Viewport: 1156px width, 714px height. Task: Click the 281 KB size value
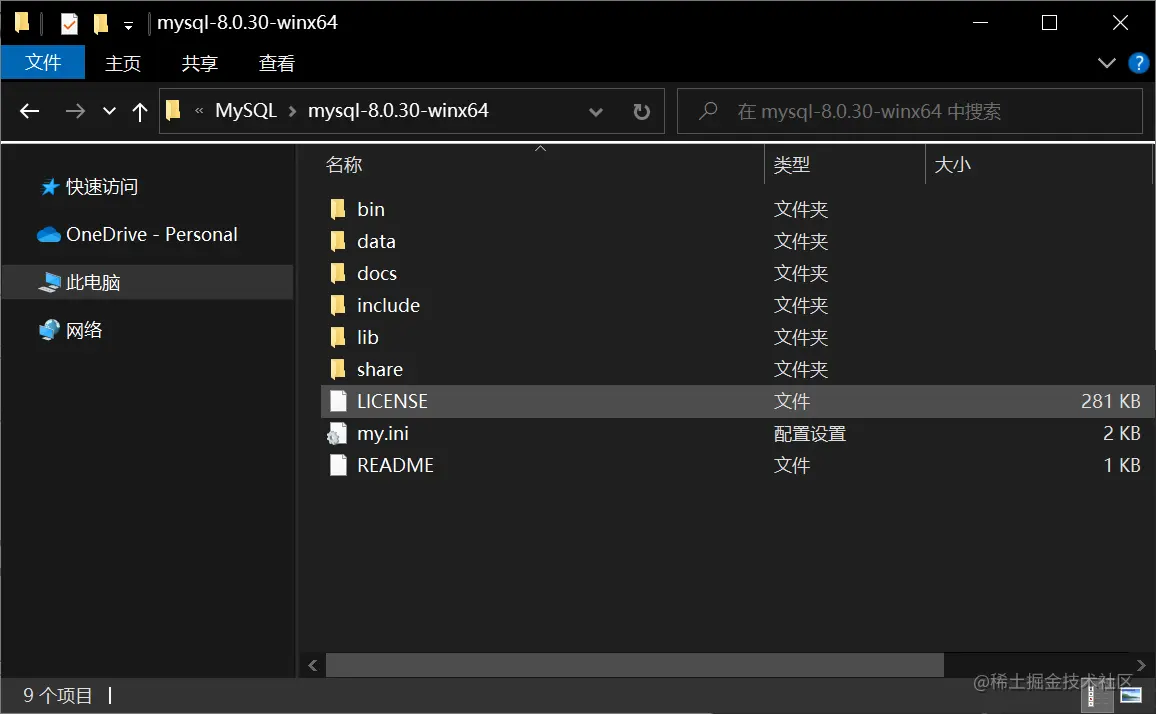(x=1110, y=401)
